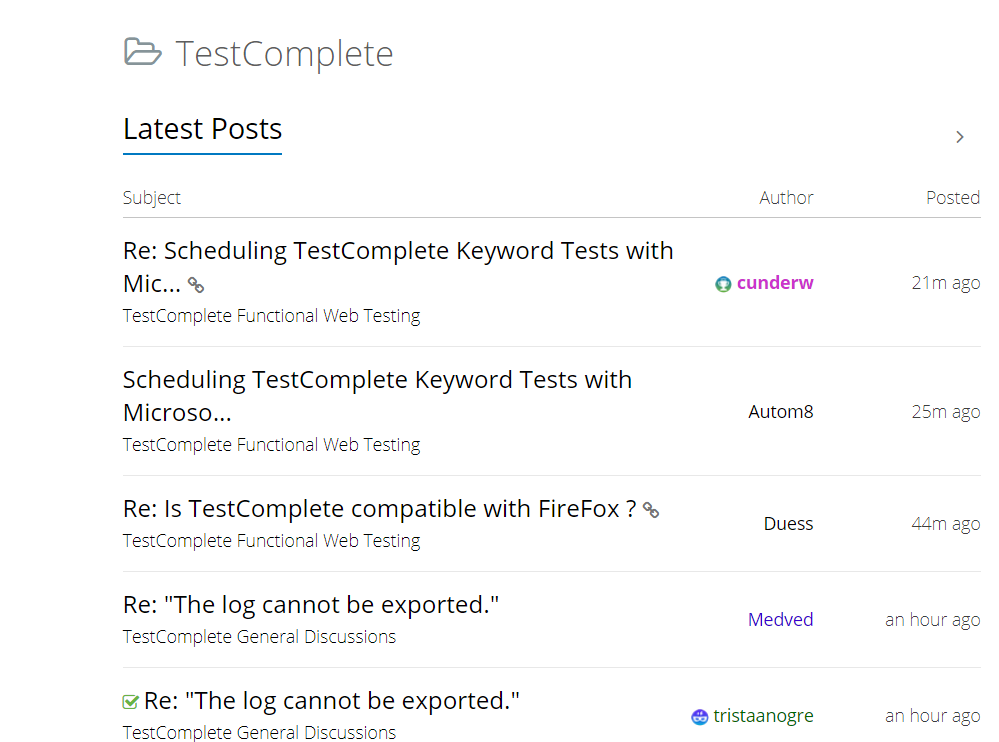View author Duess's profile
999x742 pixels.
point(788,523)
